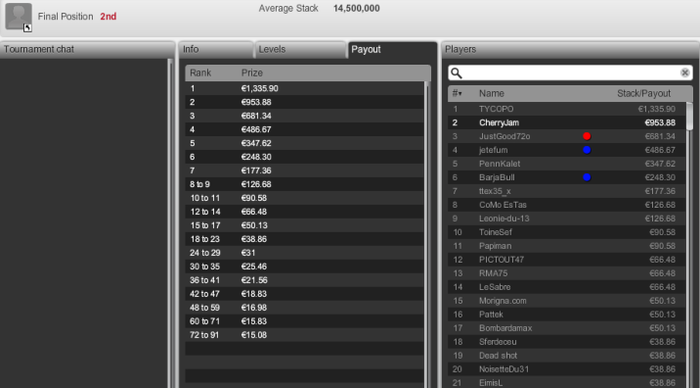The image size is (700, 388).
Task: Select player jetefum
Action: [567, 150]
